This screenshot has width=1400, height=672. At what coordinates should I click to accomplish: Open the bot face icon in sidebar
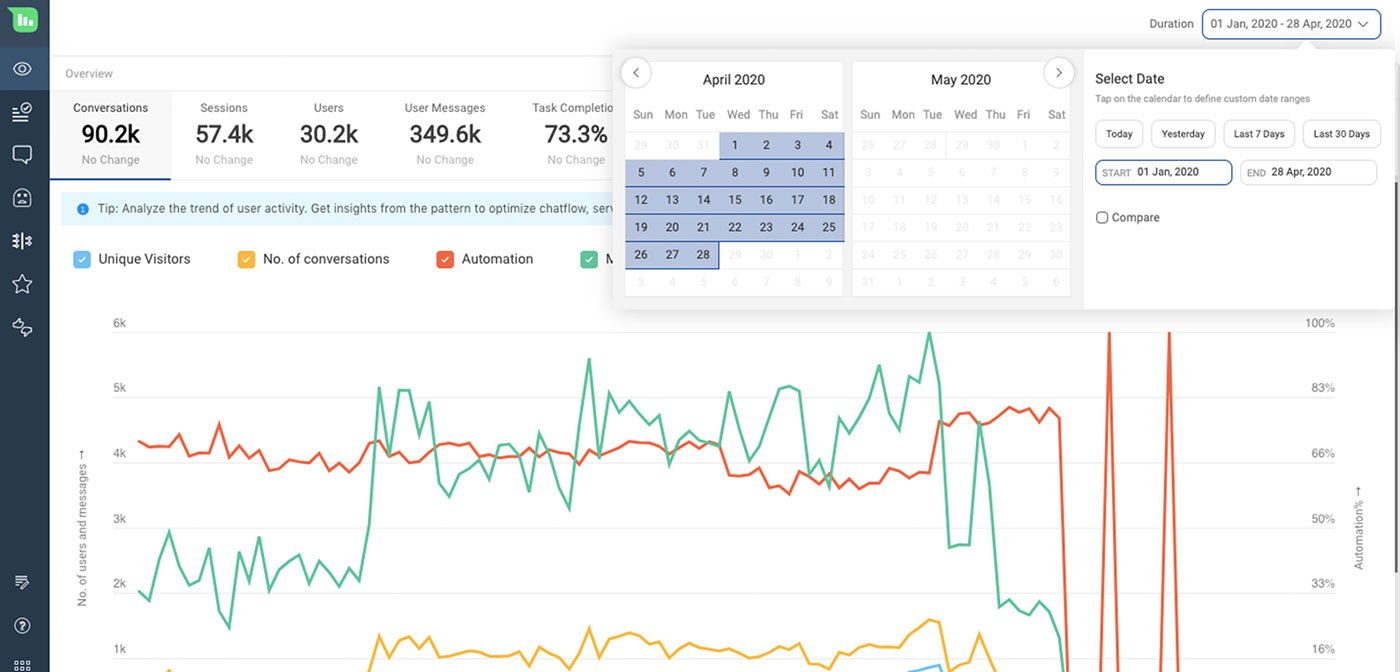pos(24,196)
